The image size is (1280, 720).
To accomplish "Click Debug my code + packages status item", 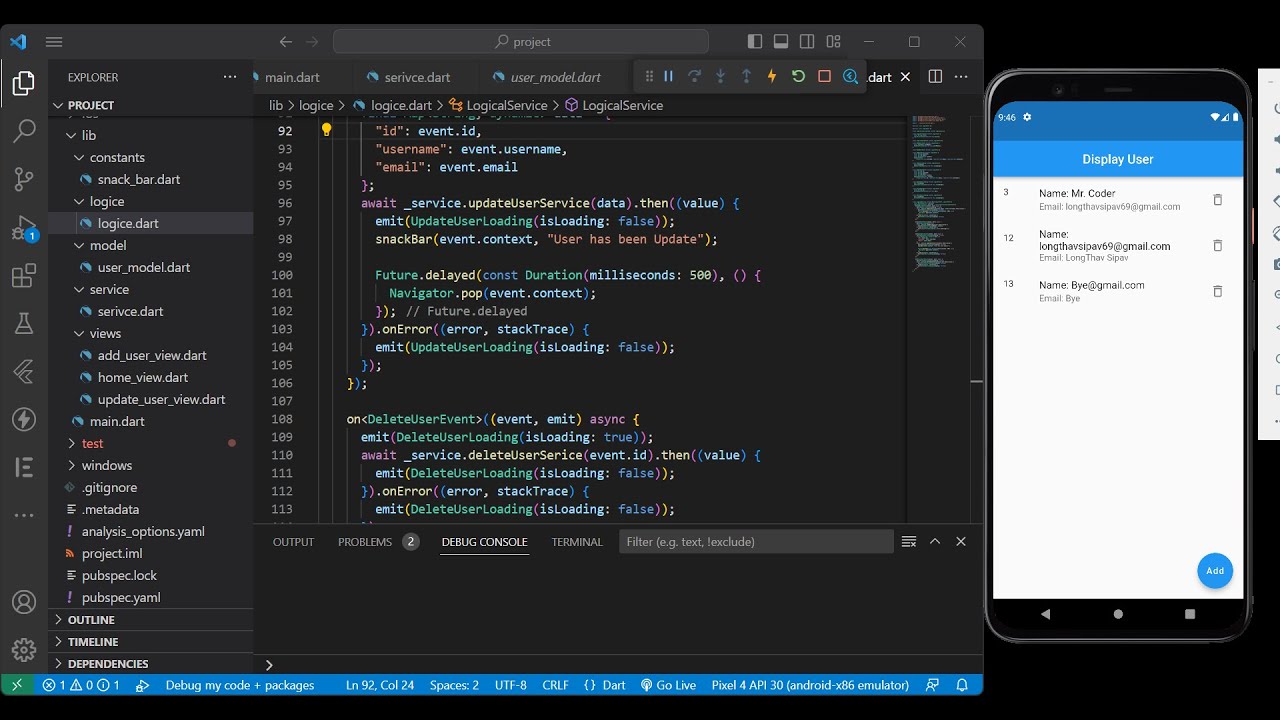I will pos(240,685).
